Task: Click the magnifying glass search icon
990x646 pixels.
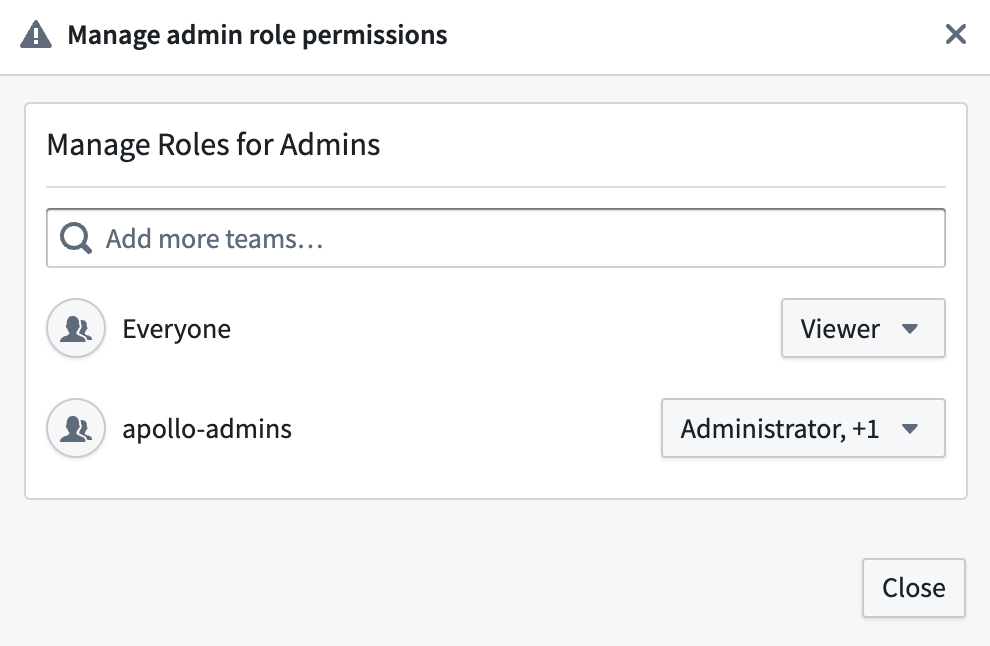Action: (x=76, y=238)
